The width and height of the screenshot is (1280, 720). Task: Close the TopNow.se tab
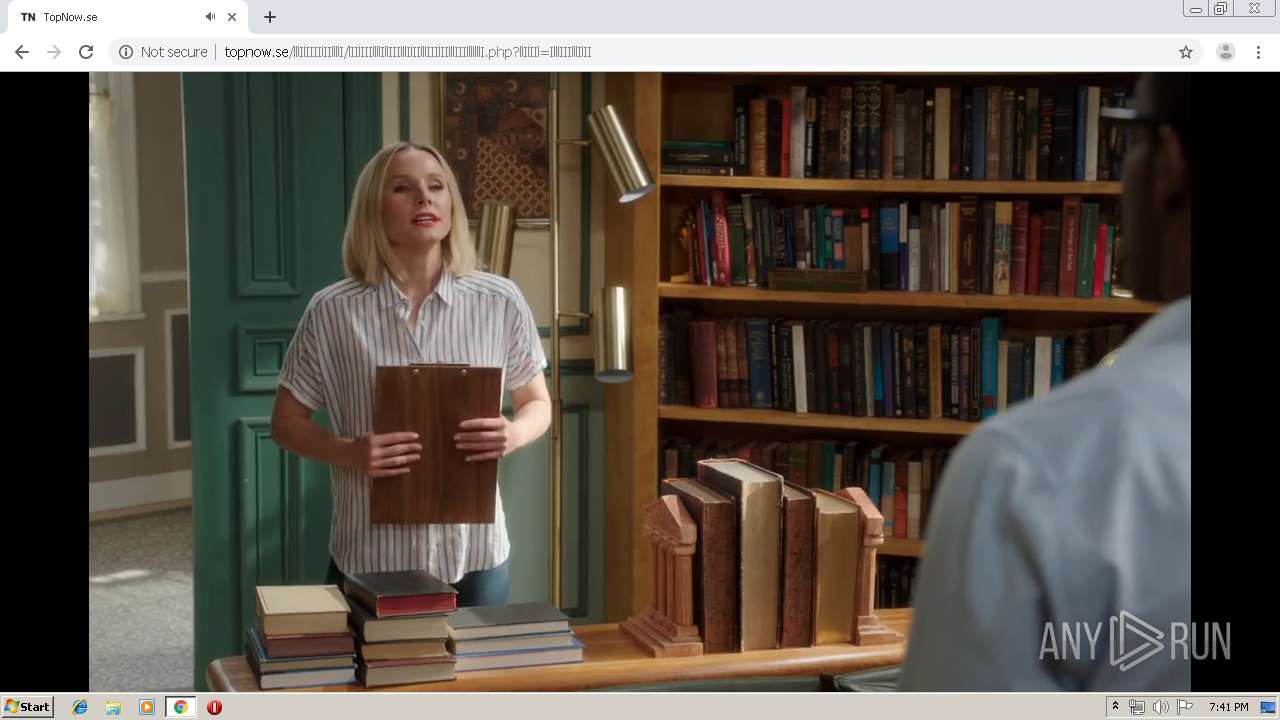click(x=232, y=17)
